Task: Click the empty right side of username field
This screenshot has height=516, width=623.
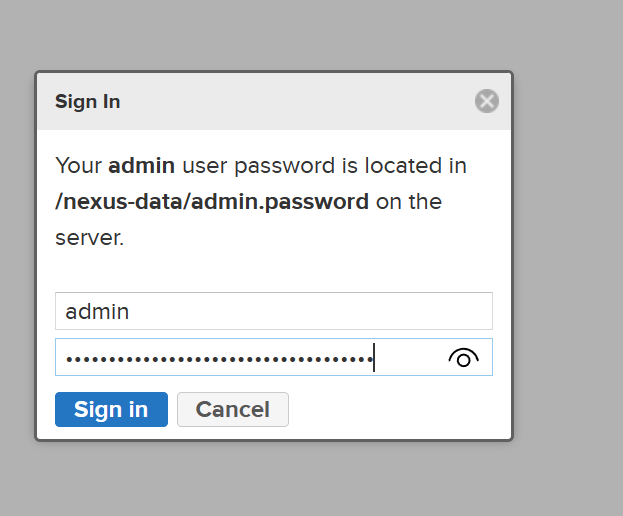Action: click(x=400, y=311)
